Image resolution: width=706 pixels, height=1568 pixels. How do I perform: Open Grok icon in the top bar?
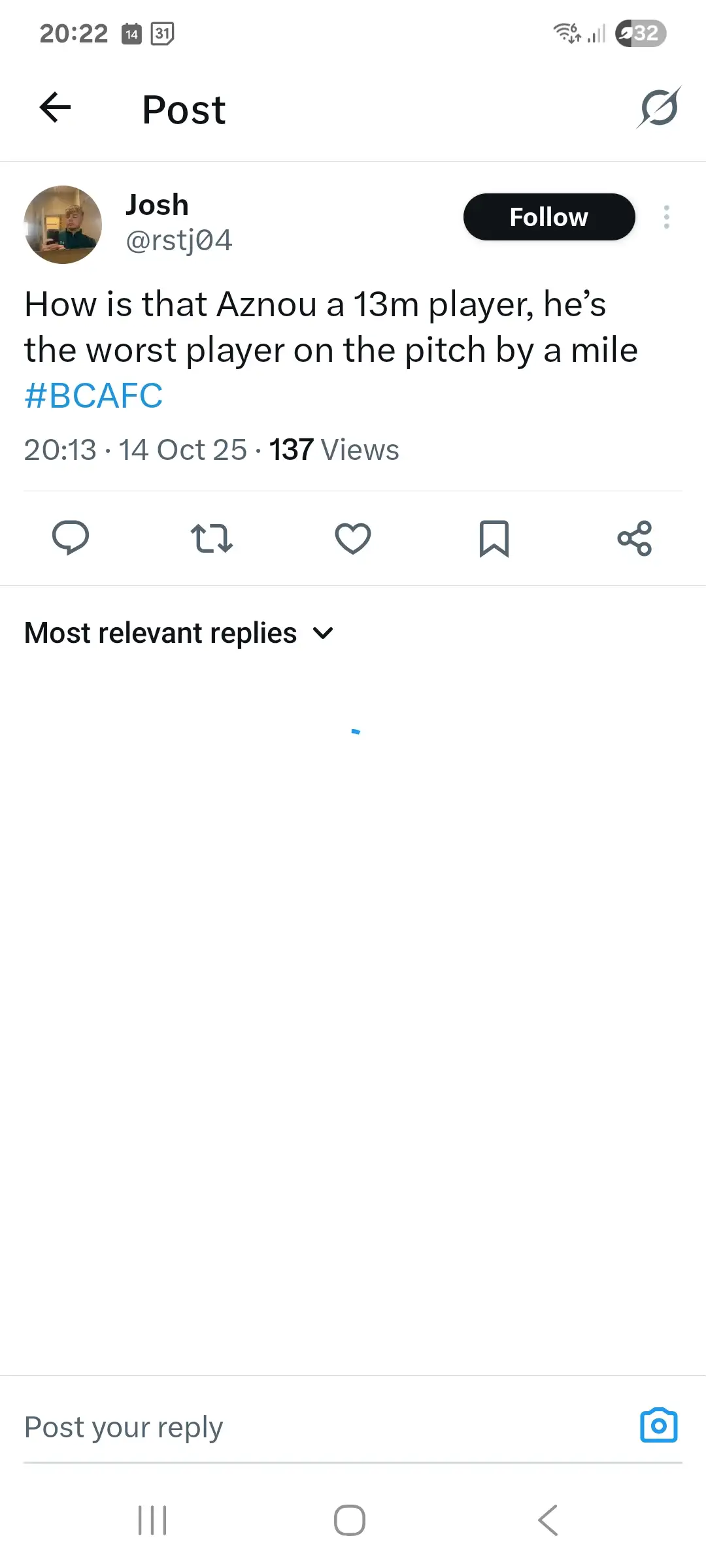click(659, 108)
